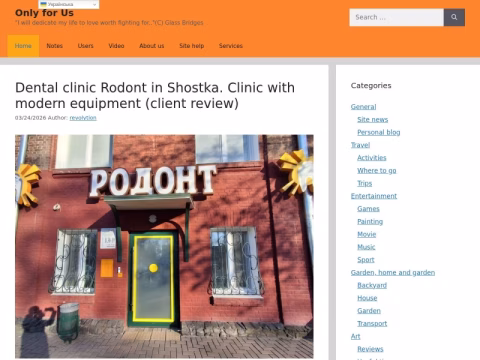
Task: Open the Personal blog category
Action: [x=379, y=132]
